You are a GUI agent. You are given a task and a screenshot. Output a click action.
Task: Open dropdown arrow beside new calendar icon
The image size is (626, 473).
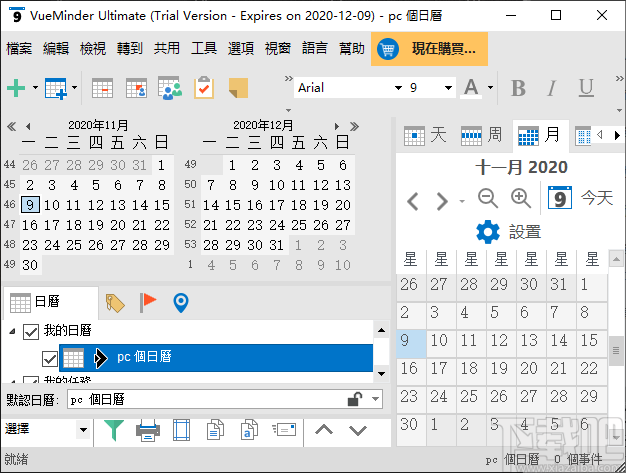[74, 88]
